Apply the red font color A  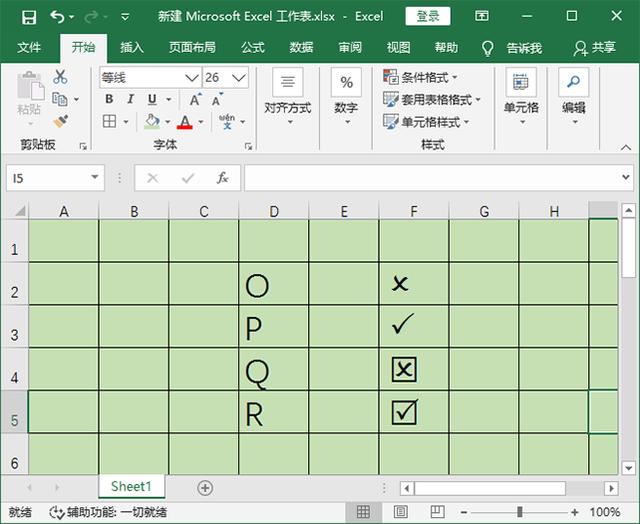184,122
